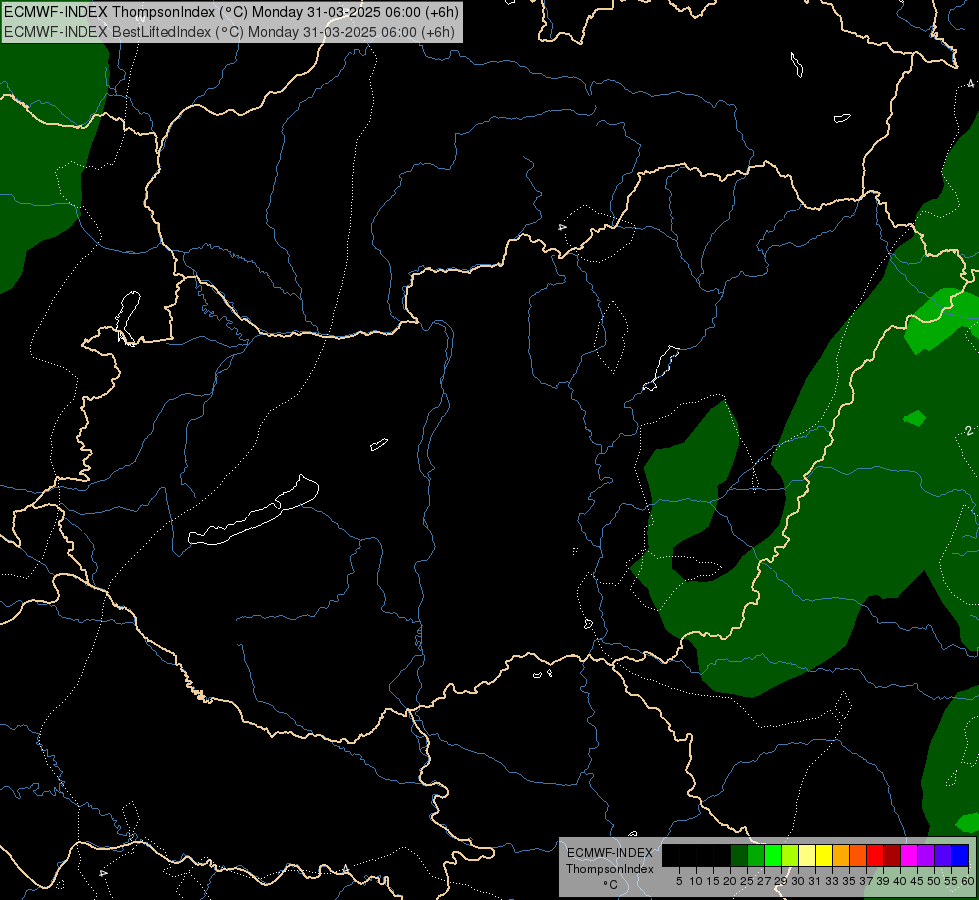The height and width of the screenshot is (900, 979).
Task: Select the magenta legend swatch (40-45)
Action: coord(909,856)
